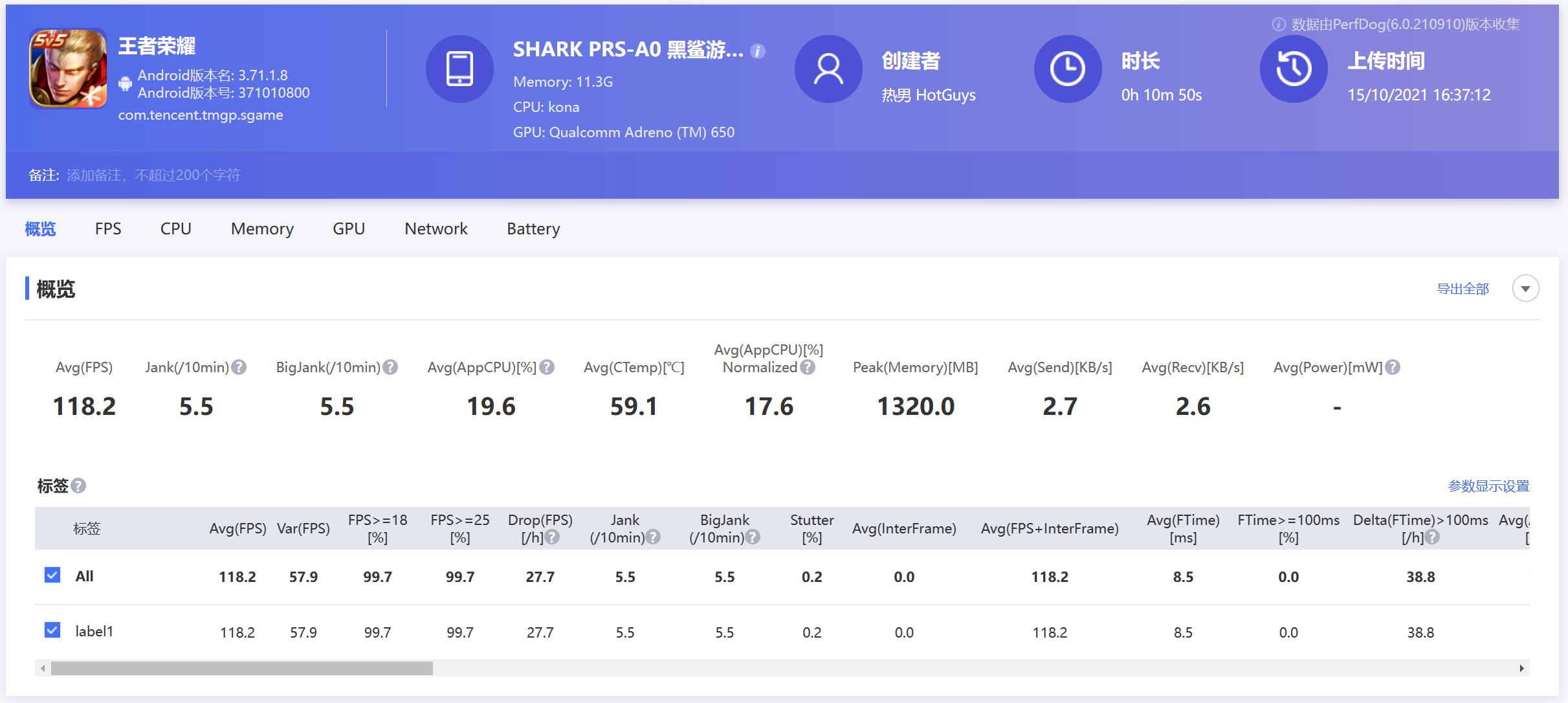Click the tablet device icon
Viewport: 1568px width, 703px height.
pyautogui.click(x=459, y=69)
